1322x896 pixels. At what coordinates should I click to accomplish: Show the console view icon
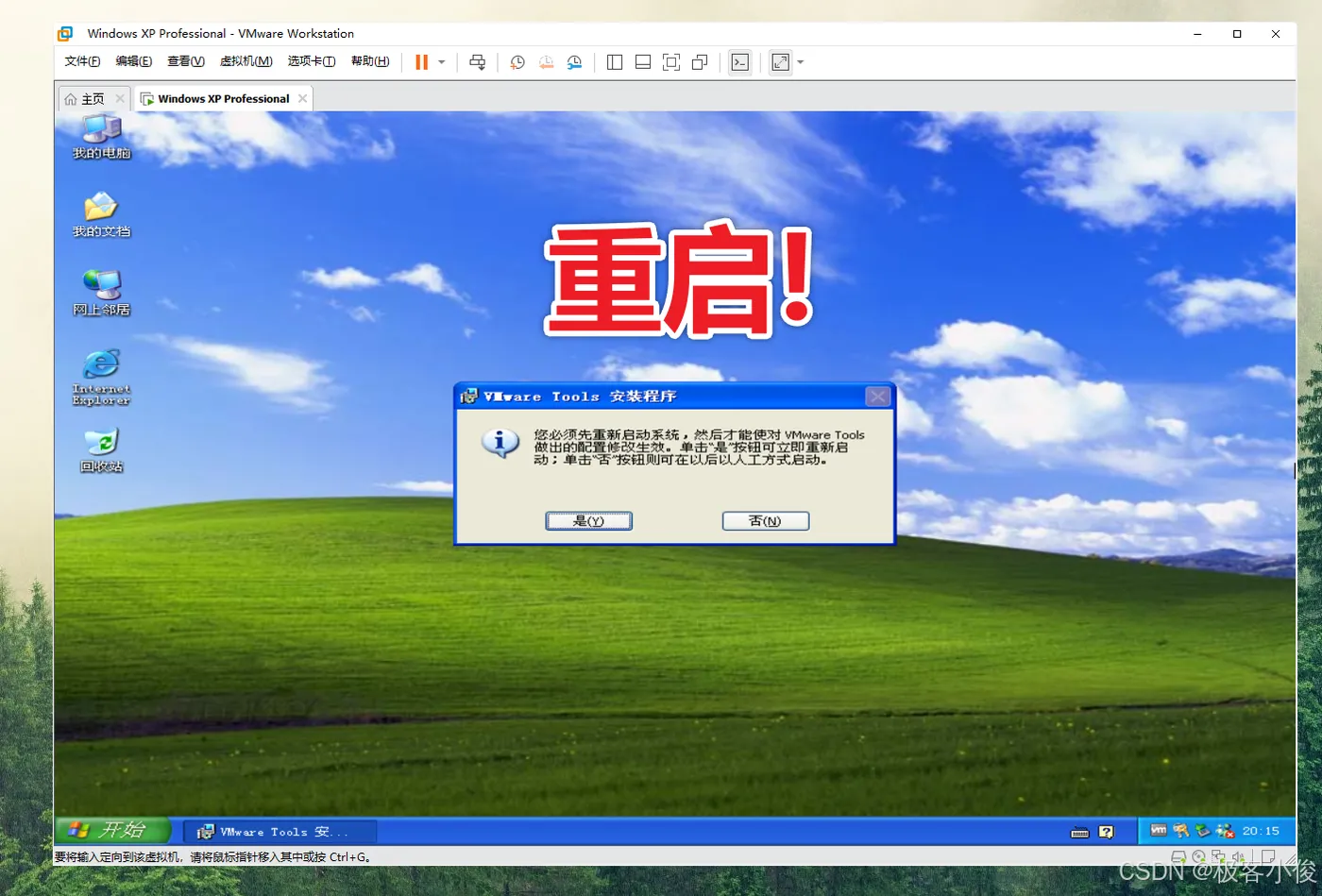coord(740,62)
